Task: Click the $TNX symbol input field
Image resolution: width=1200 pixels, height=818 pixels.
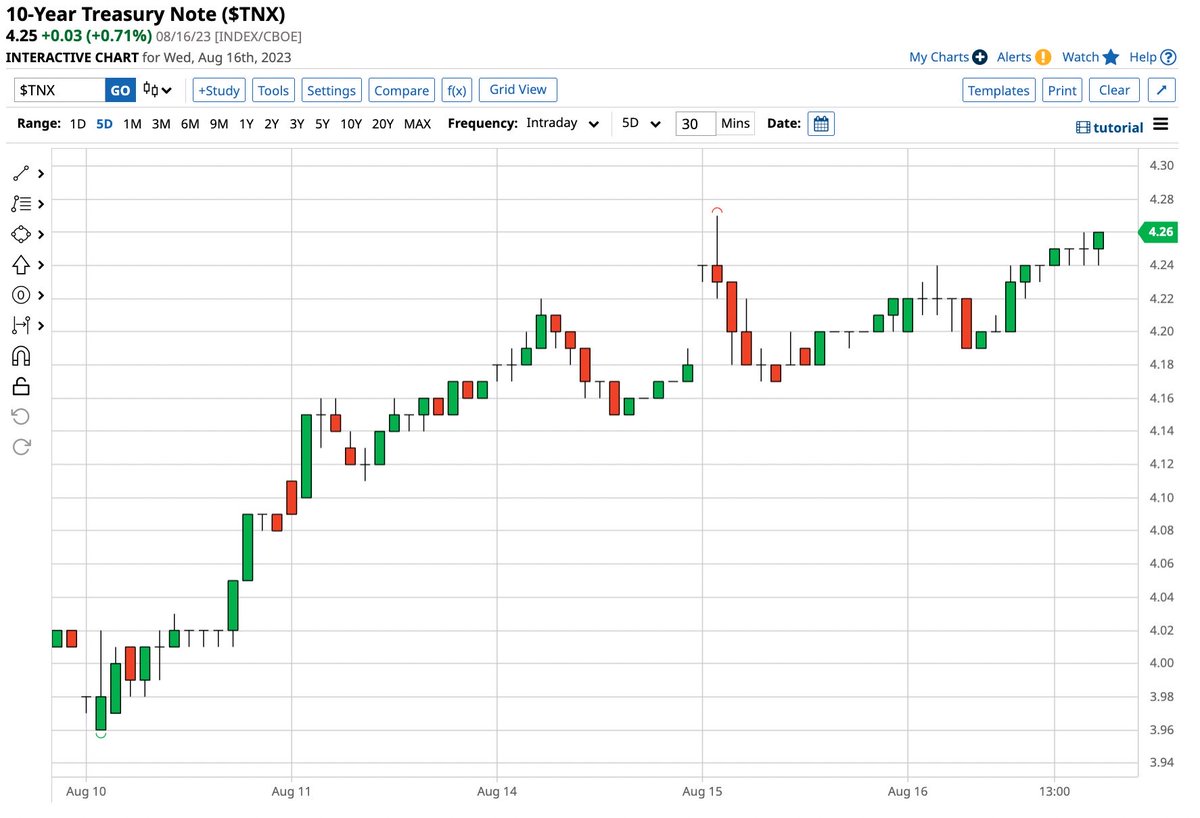Action: (x=60, y=90)
